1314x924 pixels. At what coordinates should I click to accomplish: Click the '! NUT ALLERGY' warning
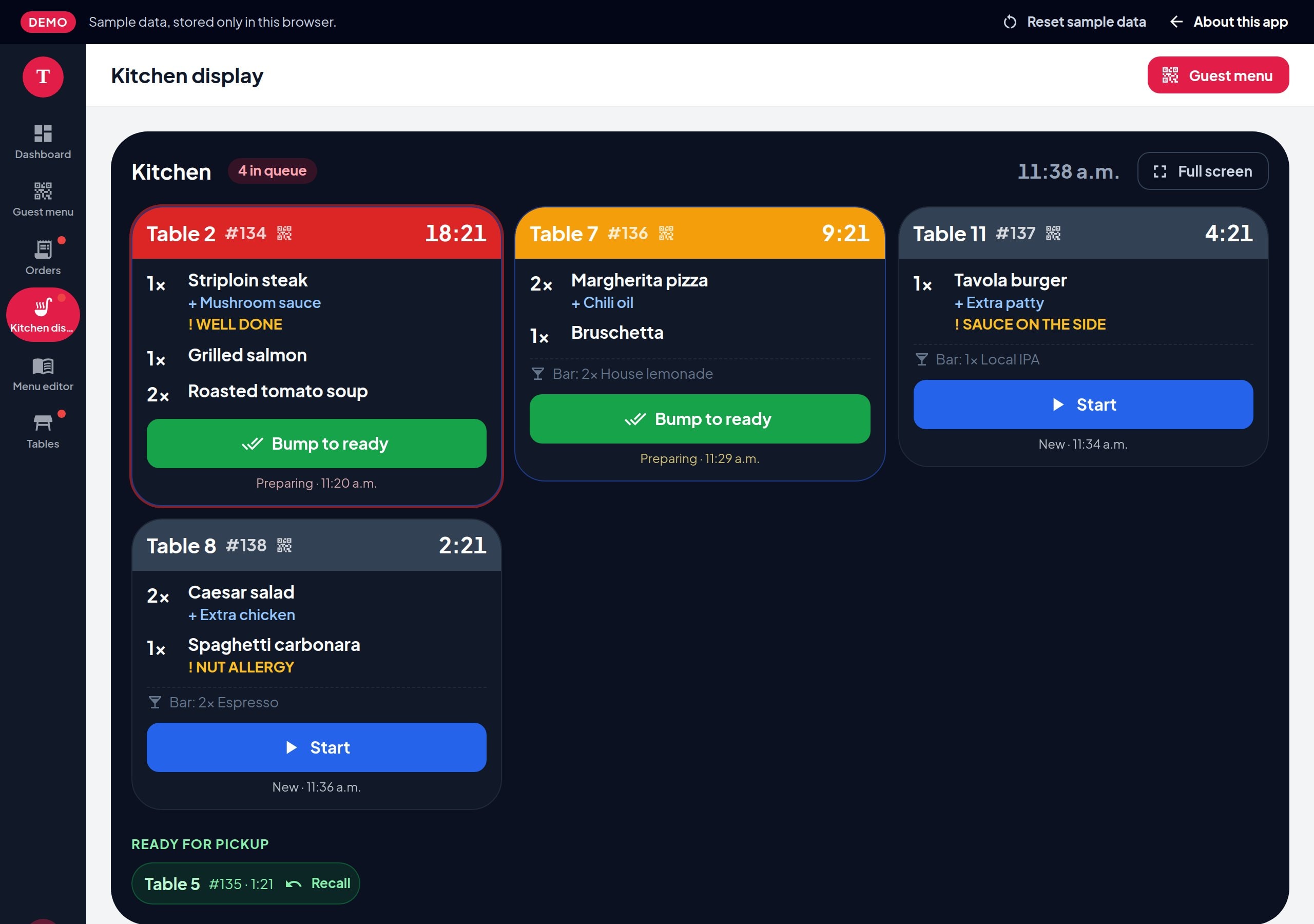pyautogui.click(x=241, y=667)
